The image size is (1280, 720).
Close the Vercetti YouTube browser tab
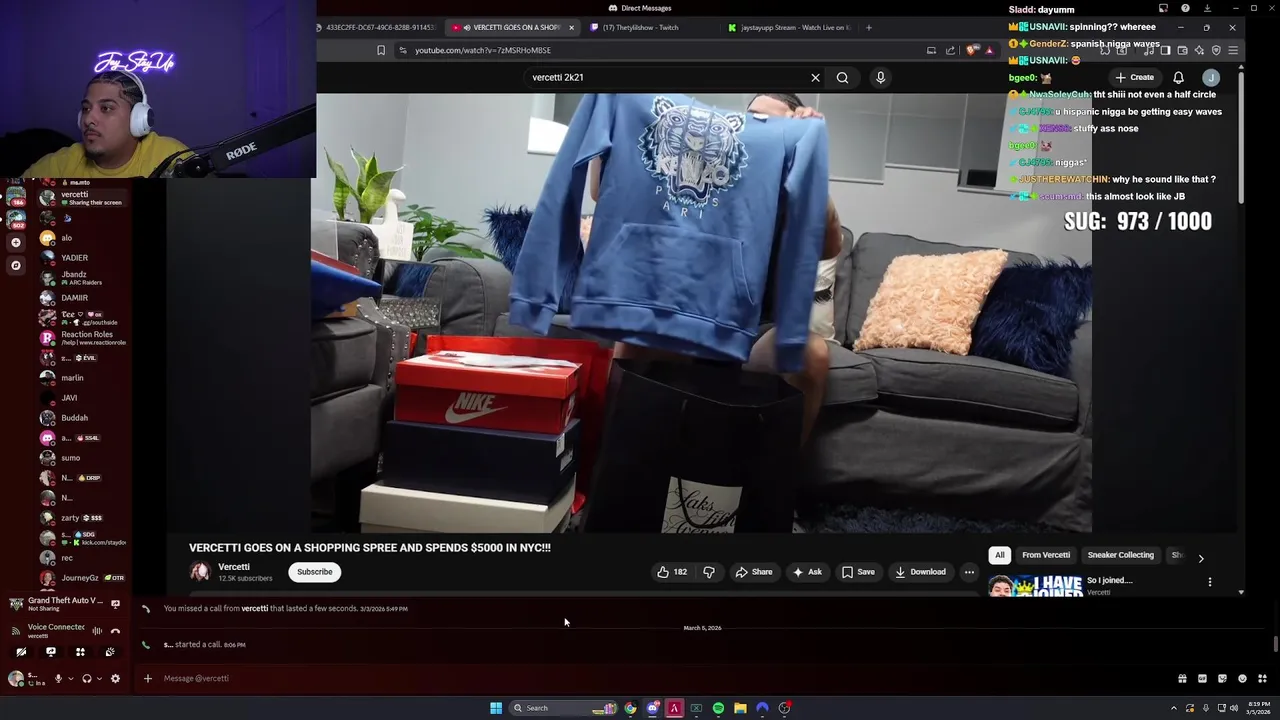tap(571, 27)
